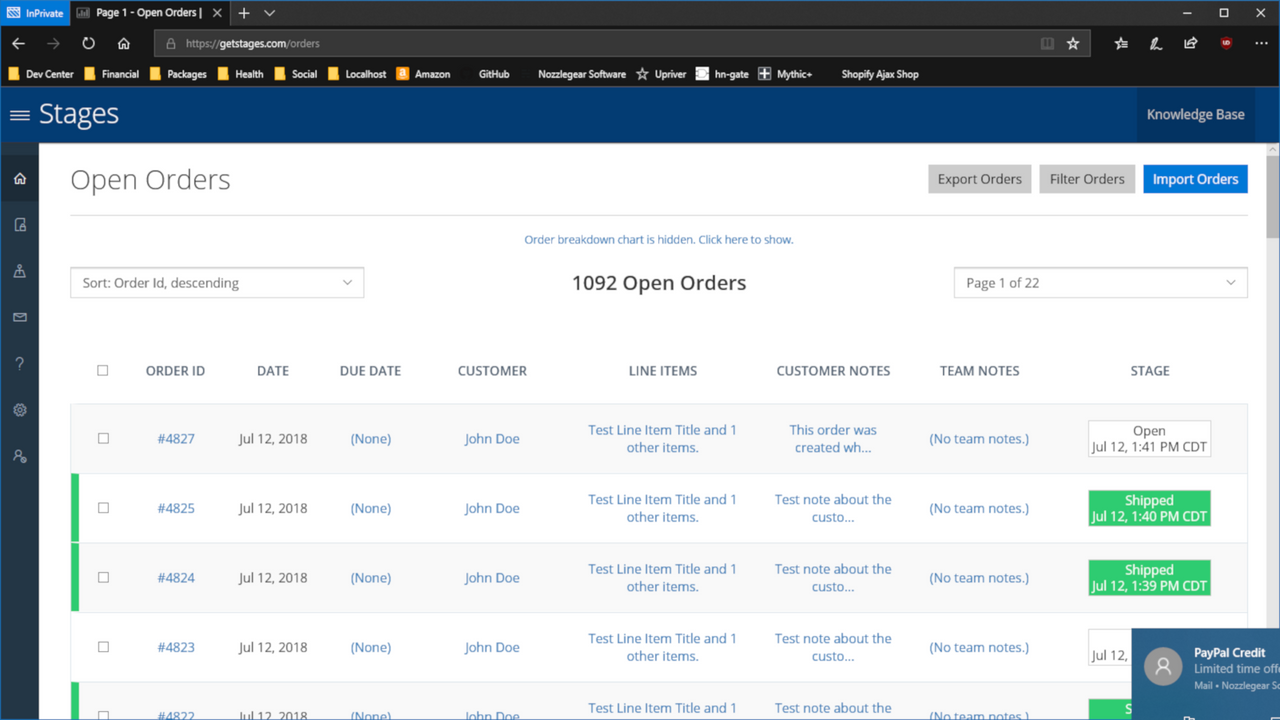Open Help via the question mark sidebar icon
The image size is (1280, 720).
[19, 363]
